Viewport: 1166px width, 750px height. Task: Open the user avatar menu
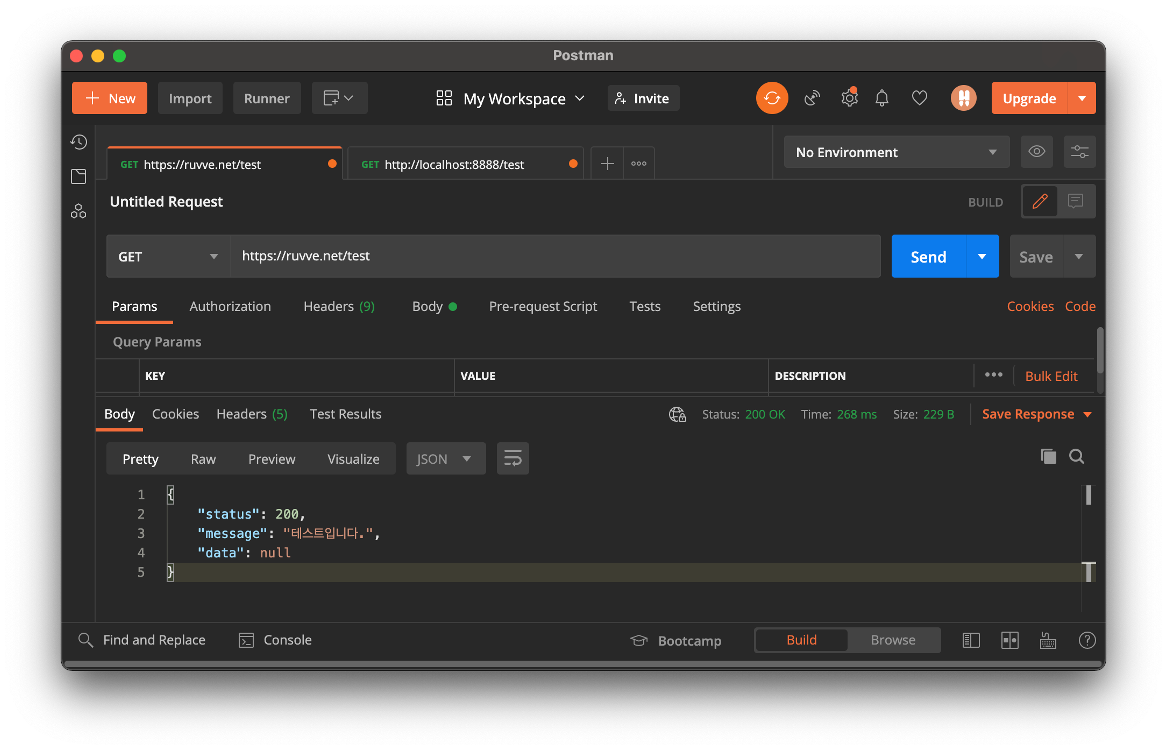(x=964, y=98)
